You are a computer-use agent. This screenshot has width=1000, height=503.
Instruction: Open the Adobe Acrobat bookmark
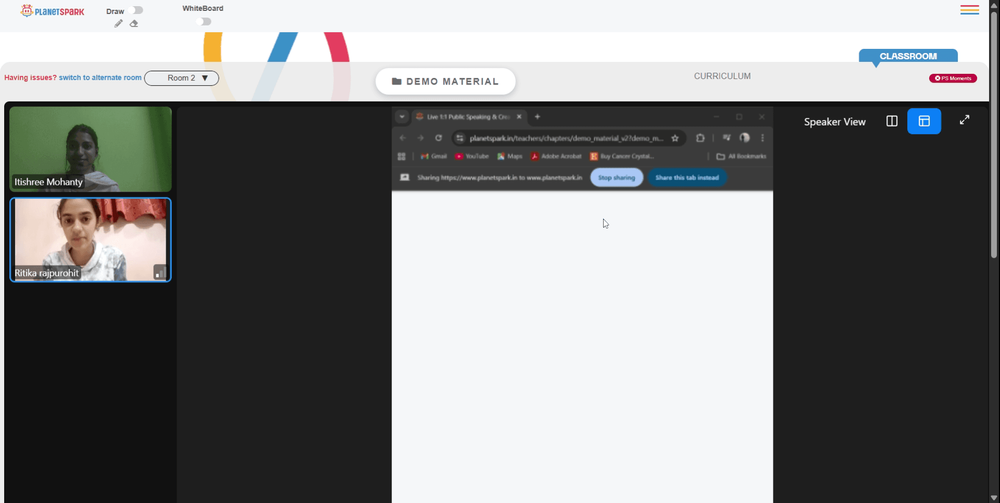[x=556, y=156]
